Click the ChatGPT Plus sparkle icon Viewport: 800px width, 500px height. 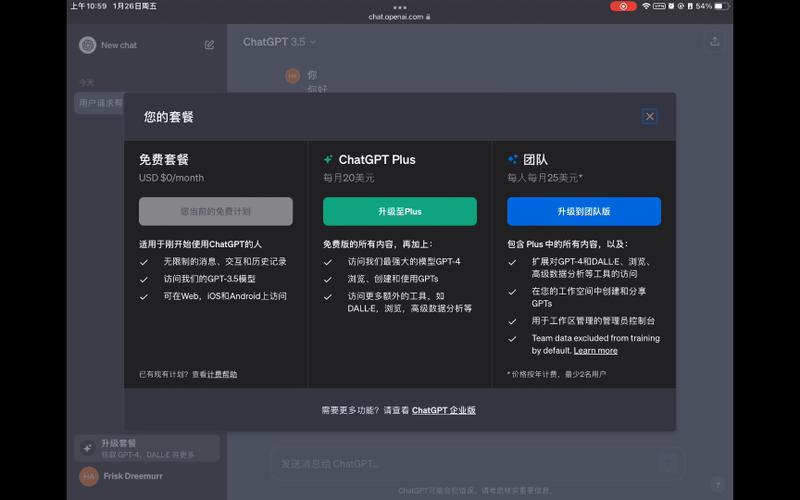tap(328, 159)
